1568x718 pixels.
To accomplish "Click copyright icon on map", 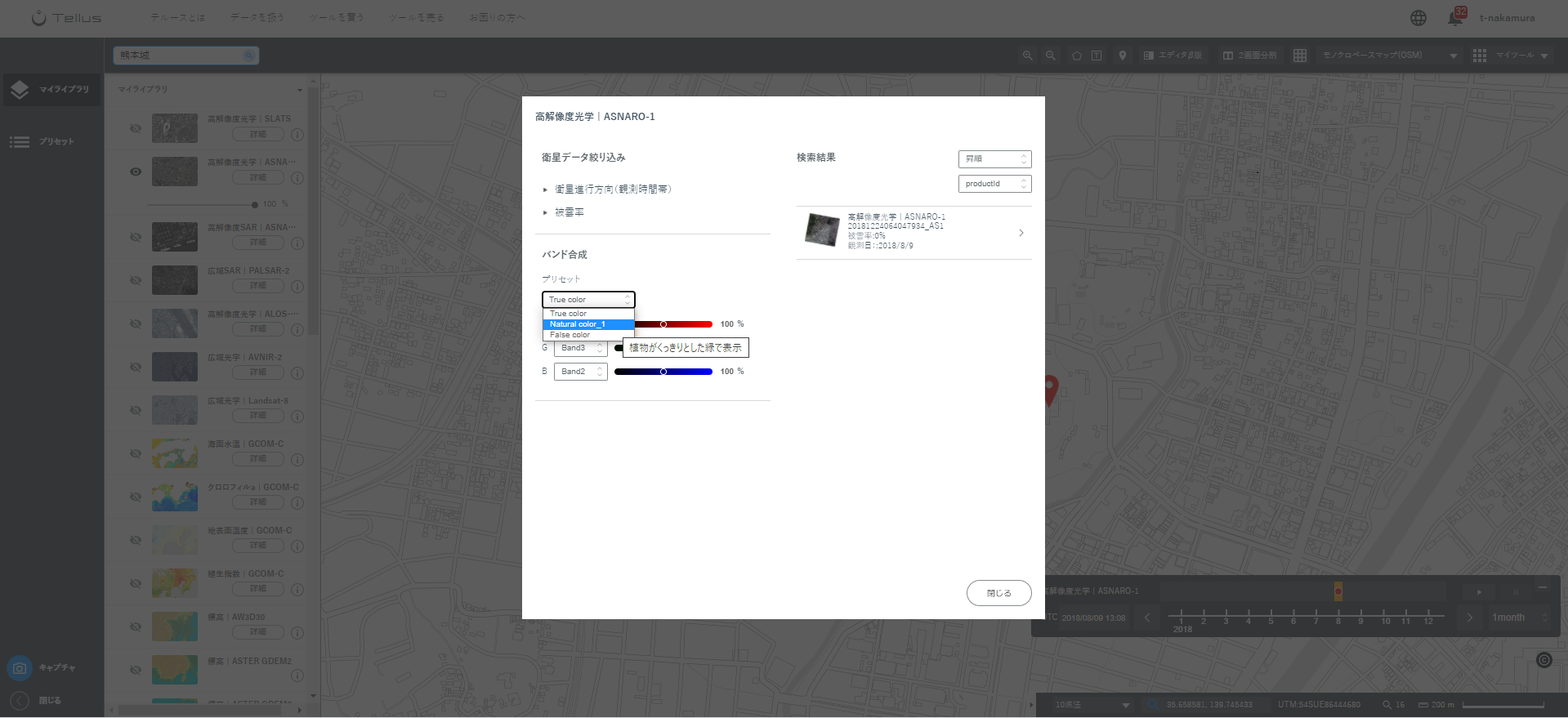I will (x=1544, y=660).
